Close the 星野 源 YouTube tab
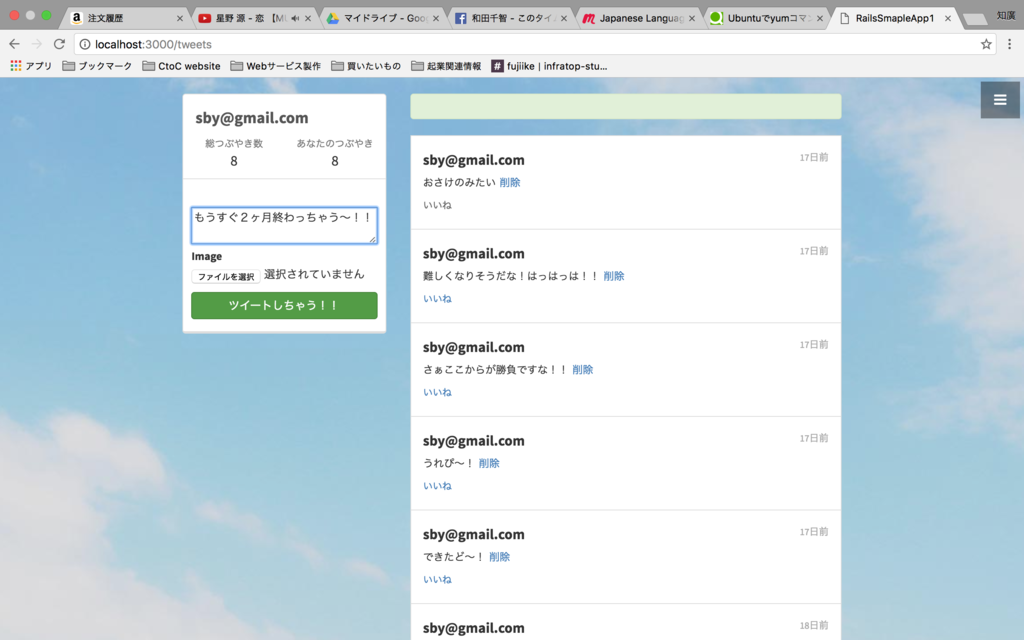 (308, 18)
